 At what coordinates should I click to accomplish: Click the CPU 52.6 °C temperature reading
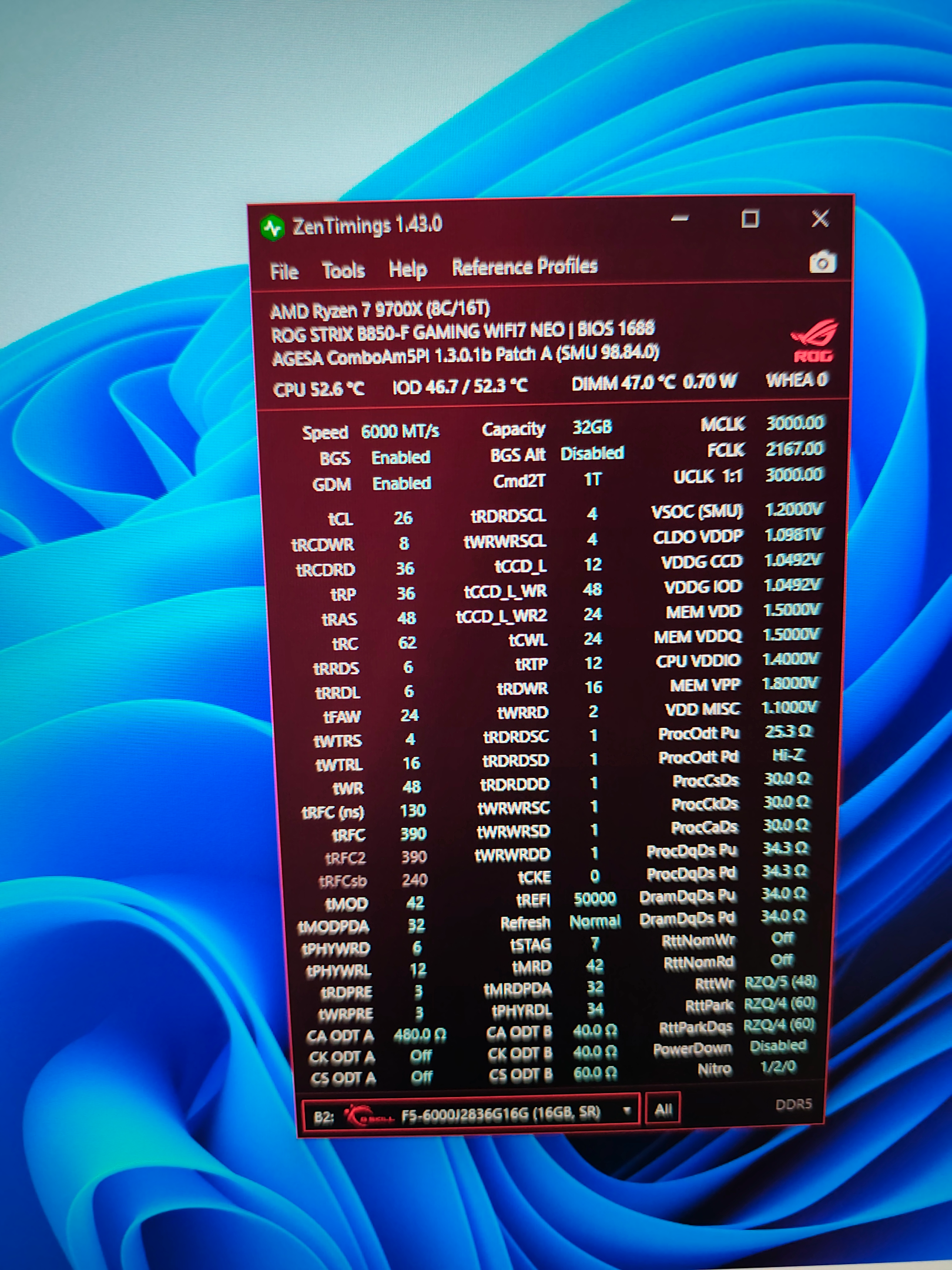point(319,389)
